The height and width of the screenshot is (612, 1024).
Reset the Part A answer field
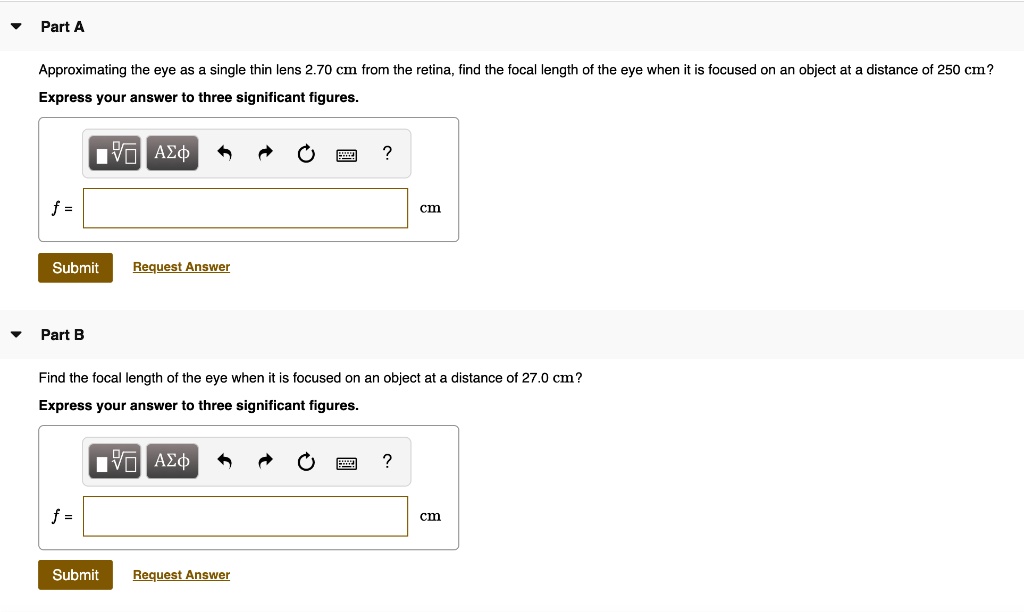coord(306,153)
